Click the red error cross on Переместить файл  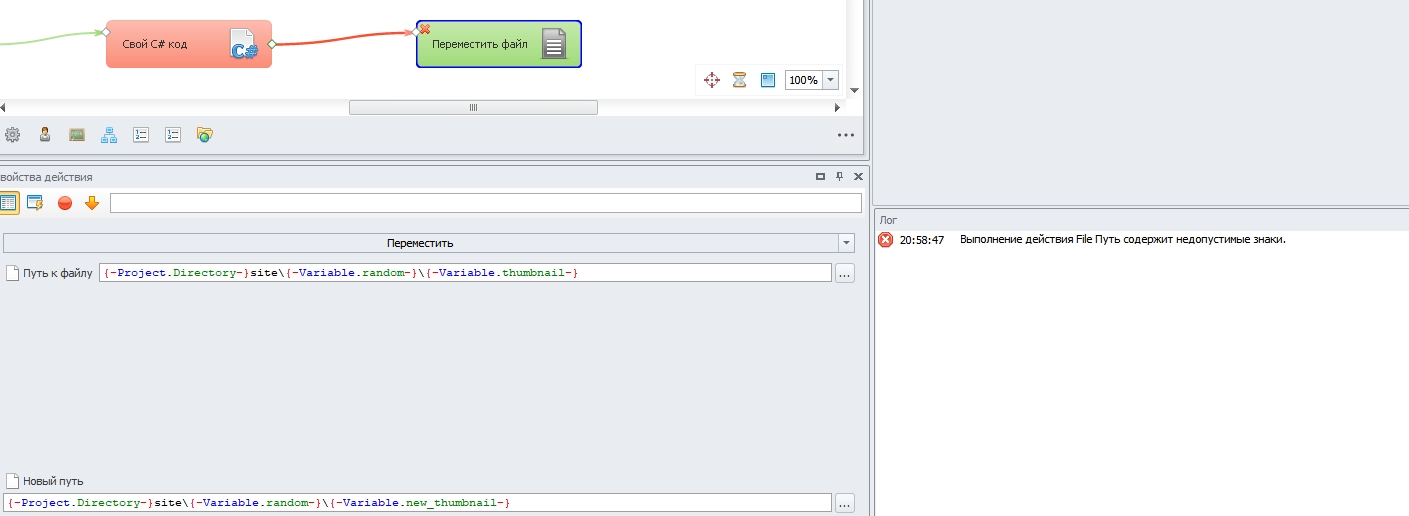(x=424, y=29)
